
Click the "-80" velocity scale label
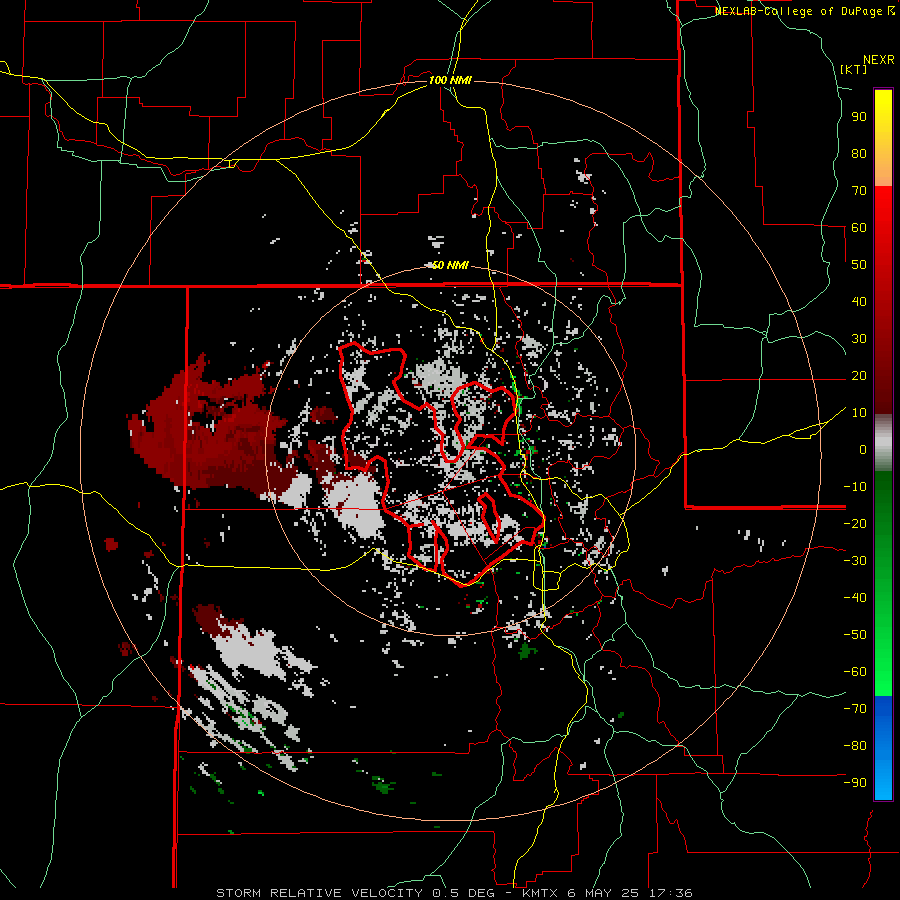point(855,746)
